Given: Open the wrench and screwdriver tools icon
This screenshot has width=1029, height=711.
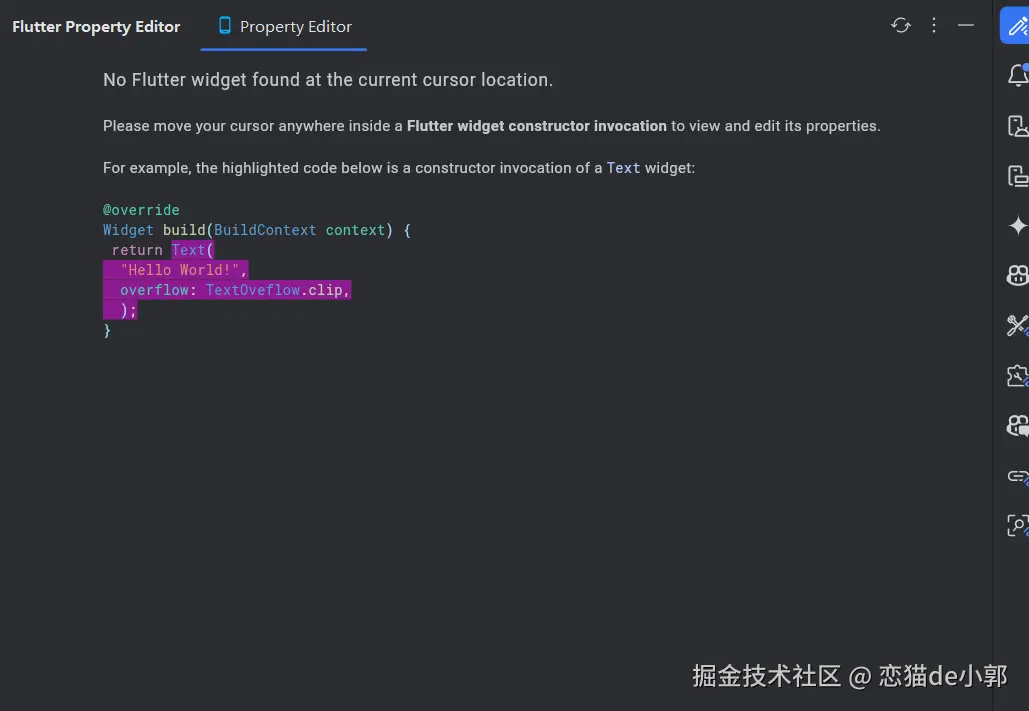Looking at the screenshot, I should (1017, 326).
